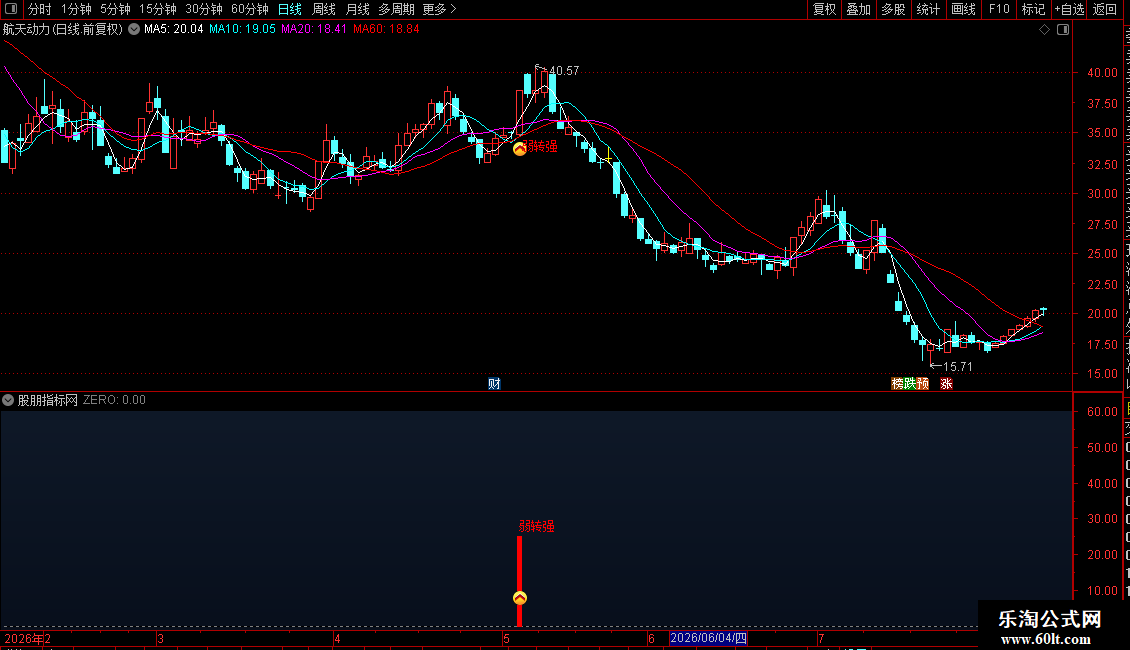1130x650 pixels.
Task: Click the 弱转强 icon in indicator panel
Action: pyautogui.click(x=520, y=598)
